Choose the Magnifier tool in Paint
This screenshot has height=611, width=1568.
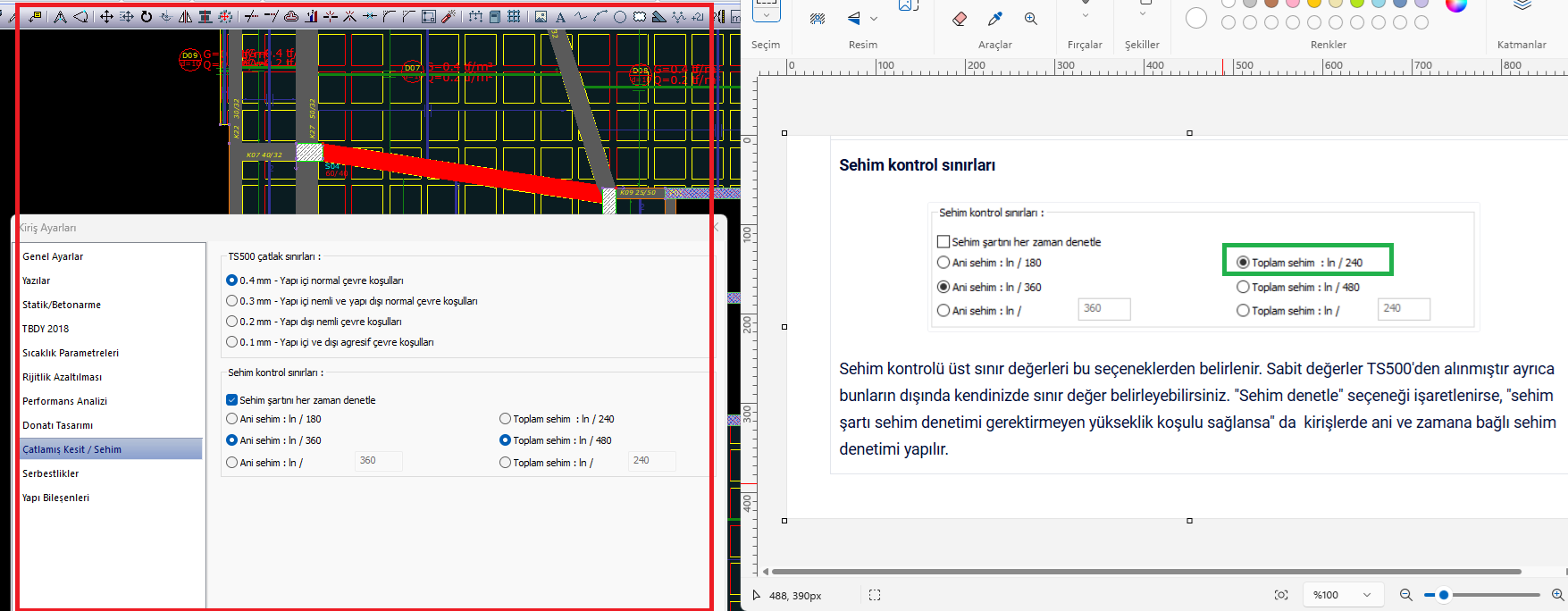click(1030, 18)
